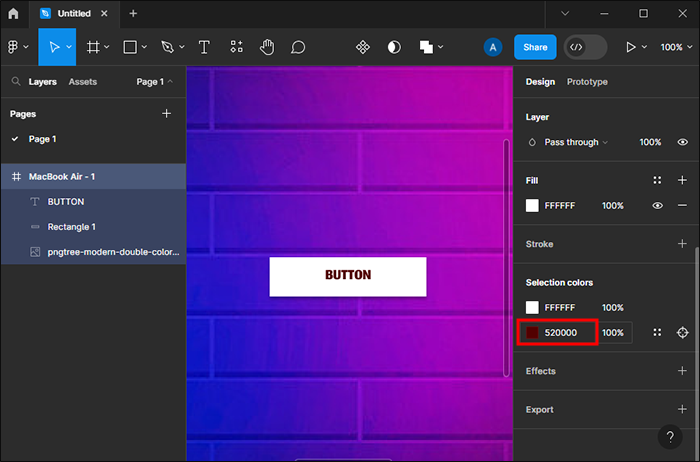Screen dimensions: 700x462
Task: Click the Present play icon
Action: [630, 47]
